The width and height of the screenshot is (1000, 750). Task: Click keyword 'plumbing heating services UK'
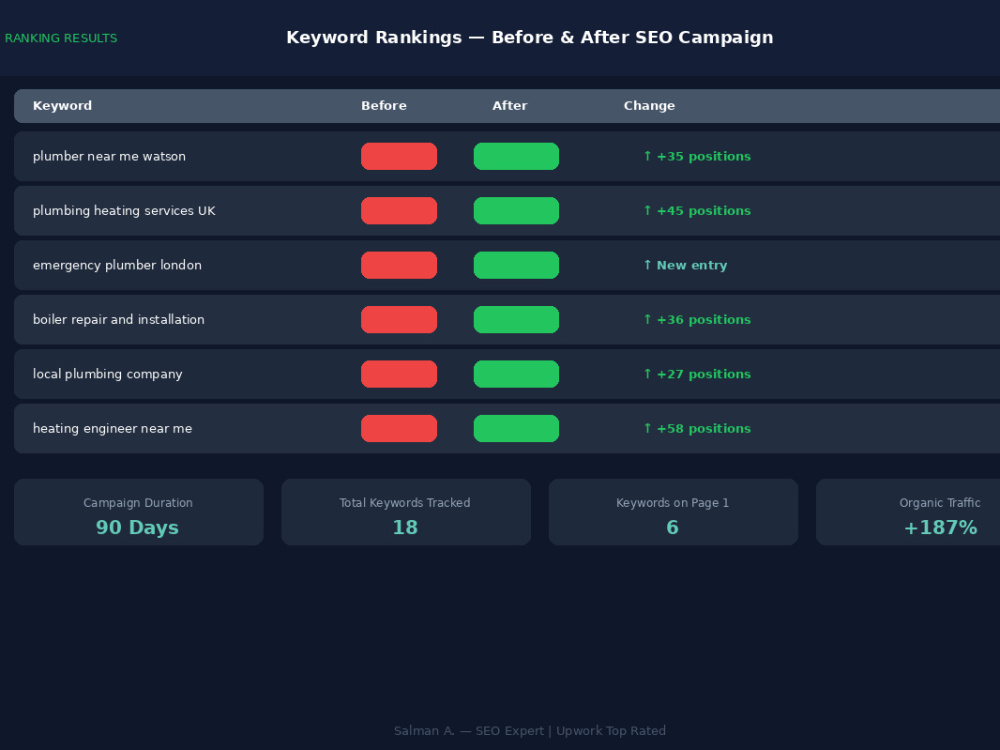pyautogui.click(x=124, y=210)
